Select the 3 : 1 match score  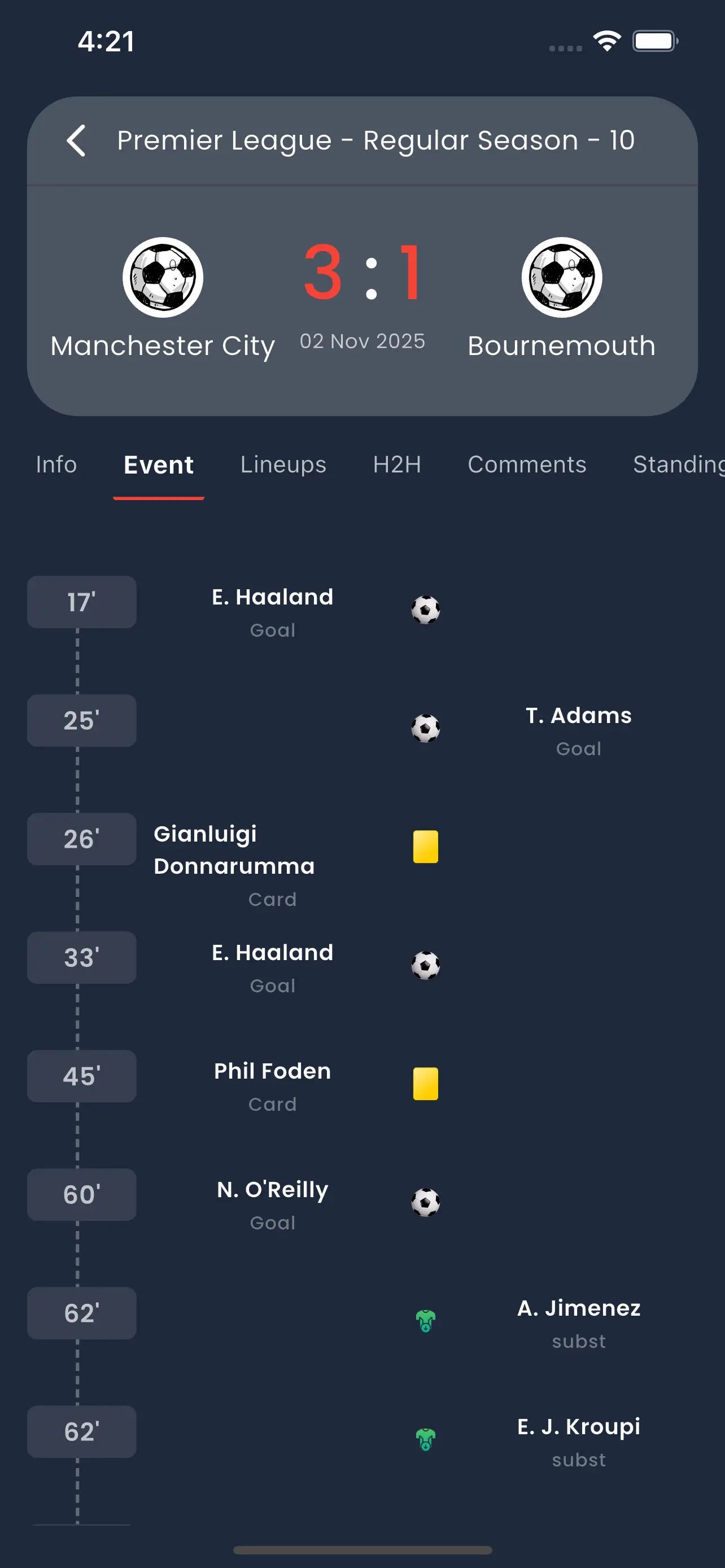363,273
